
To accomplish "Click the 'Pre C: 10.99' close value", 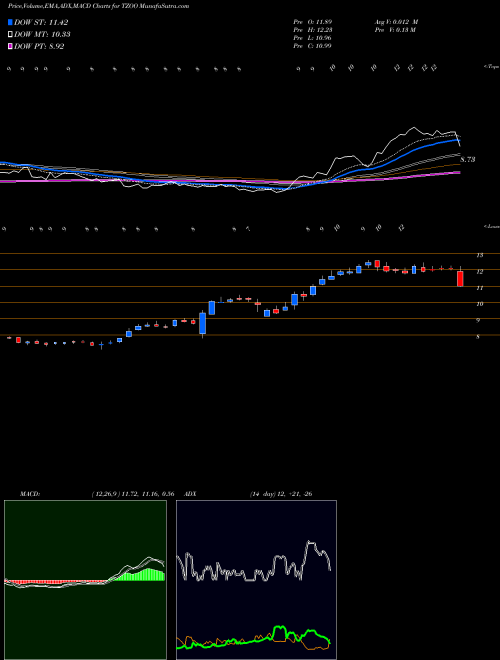I will (313, 46).
